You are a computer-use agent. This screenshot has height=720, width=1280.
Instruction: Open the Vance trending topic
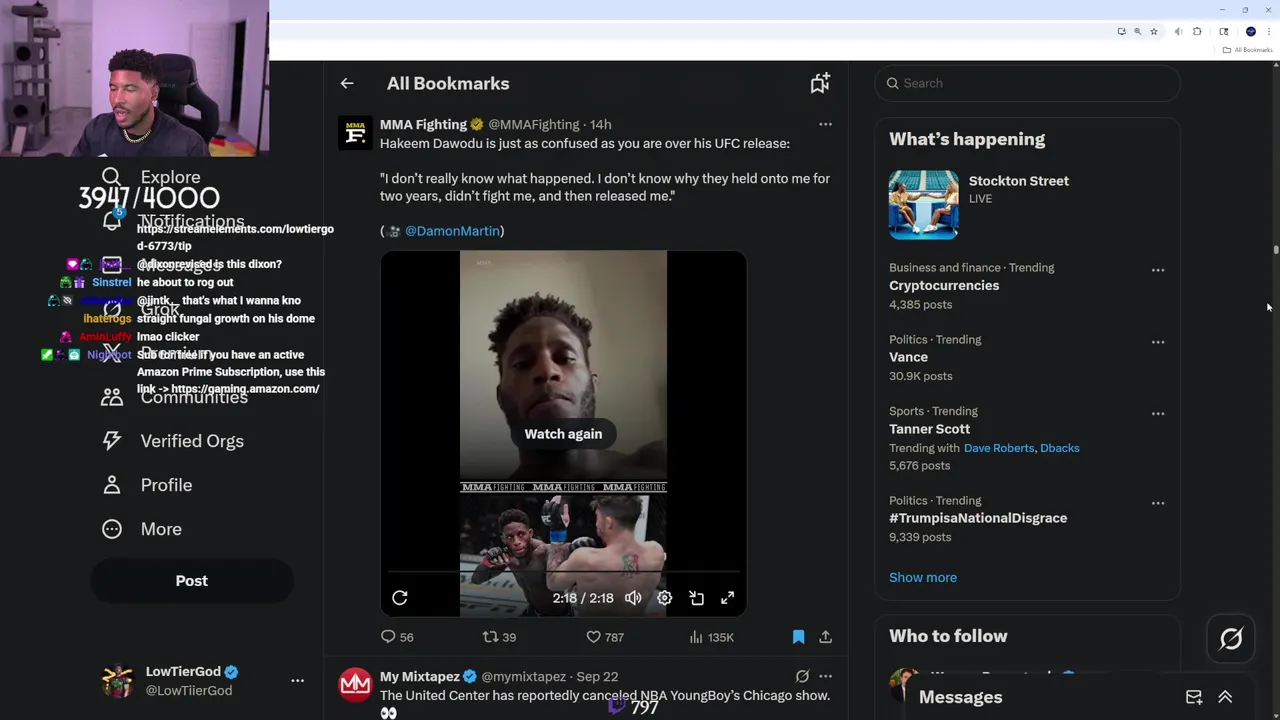[x=908, y=357]
